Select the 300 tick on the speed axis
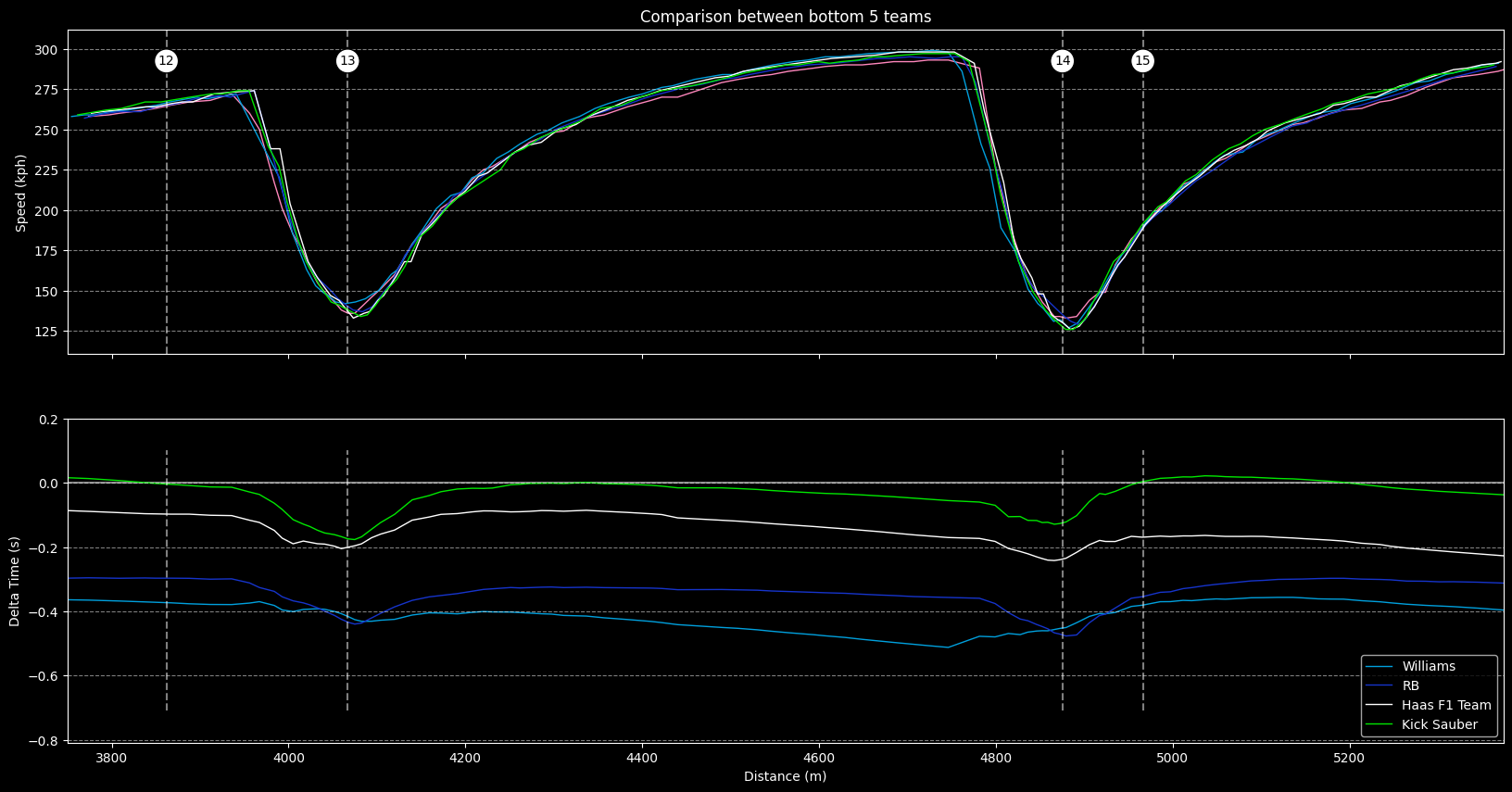1512x792 pixels. point(47,50)
